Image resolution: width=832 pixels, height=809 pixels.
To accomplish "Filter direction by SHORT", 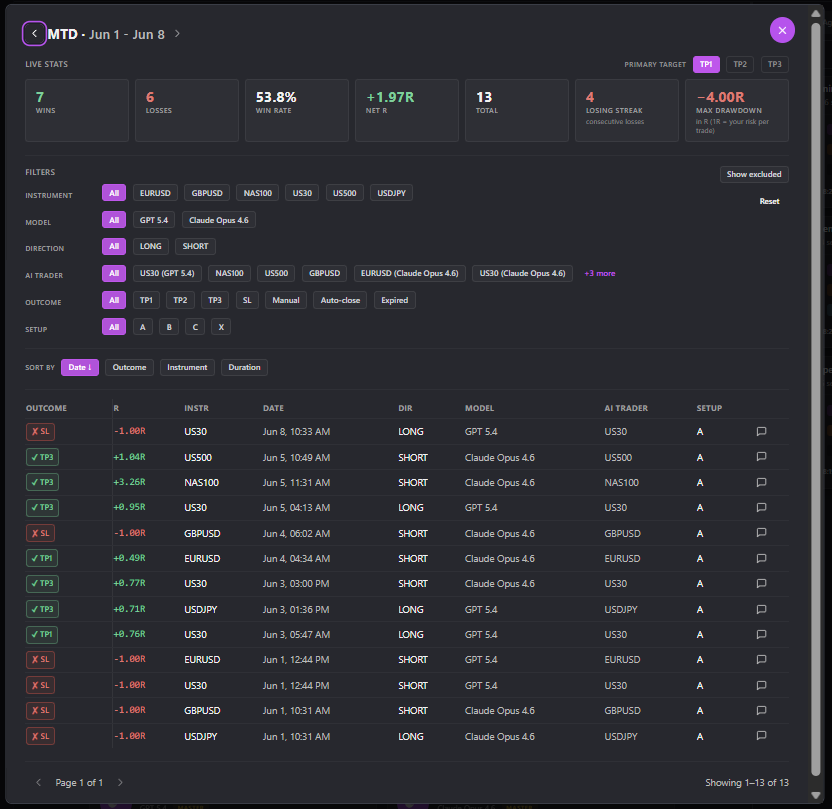I will pyautogui.click(x=195, y=246).
